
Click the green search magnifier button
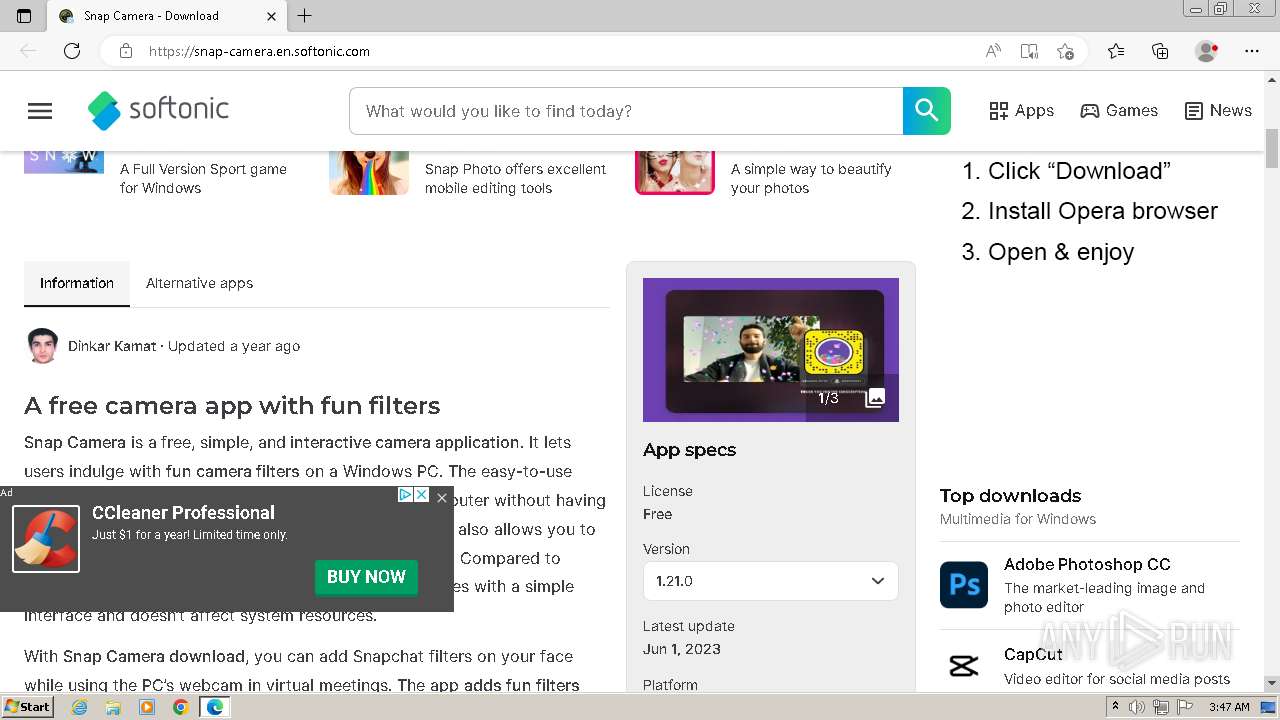click(927, 111)
